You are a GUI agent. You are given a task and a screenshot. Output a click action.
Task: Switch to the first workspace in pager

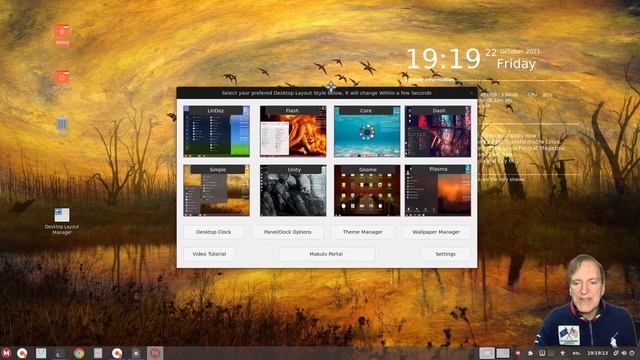pyautogui.click(x=487, y=353)
